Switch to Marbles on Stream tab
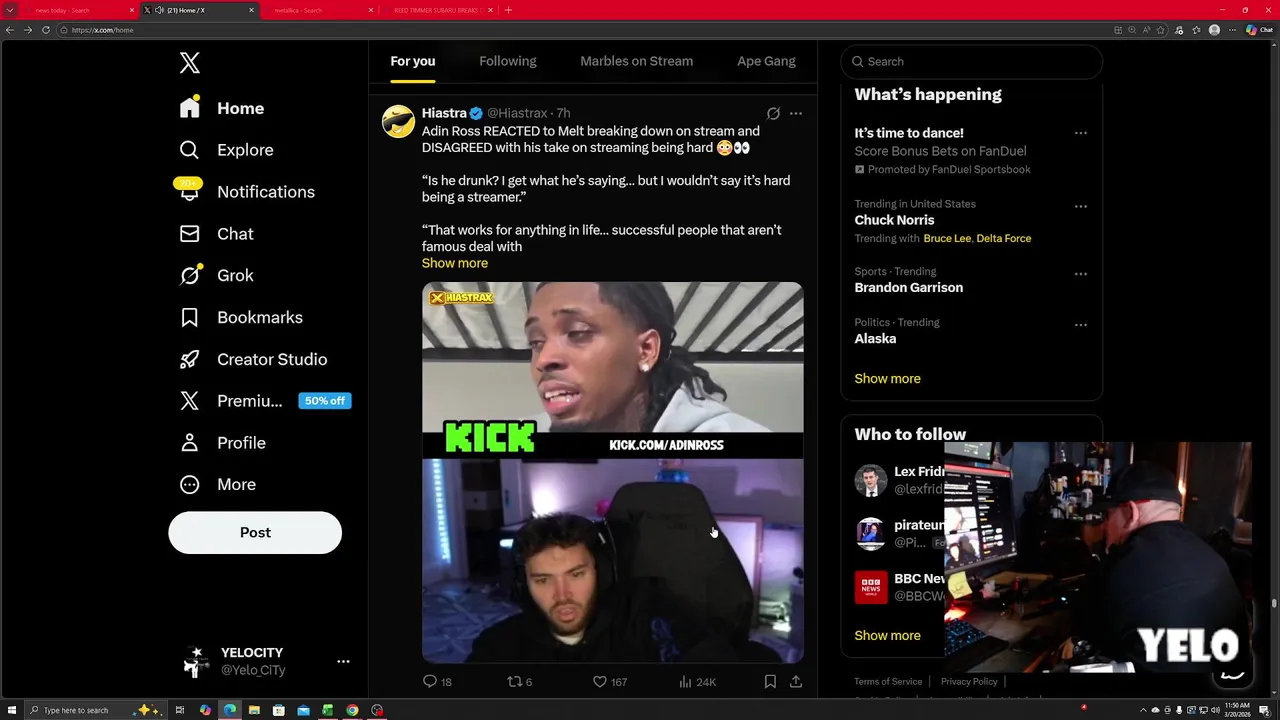Image resolution: width=1280 pixels, height=720 pixels. pyautogui.click(x=637, y=61)
